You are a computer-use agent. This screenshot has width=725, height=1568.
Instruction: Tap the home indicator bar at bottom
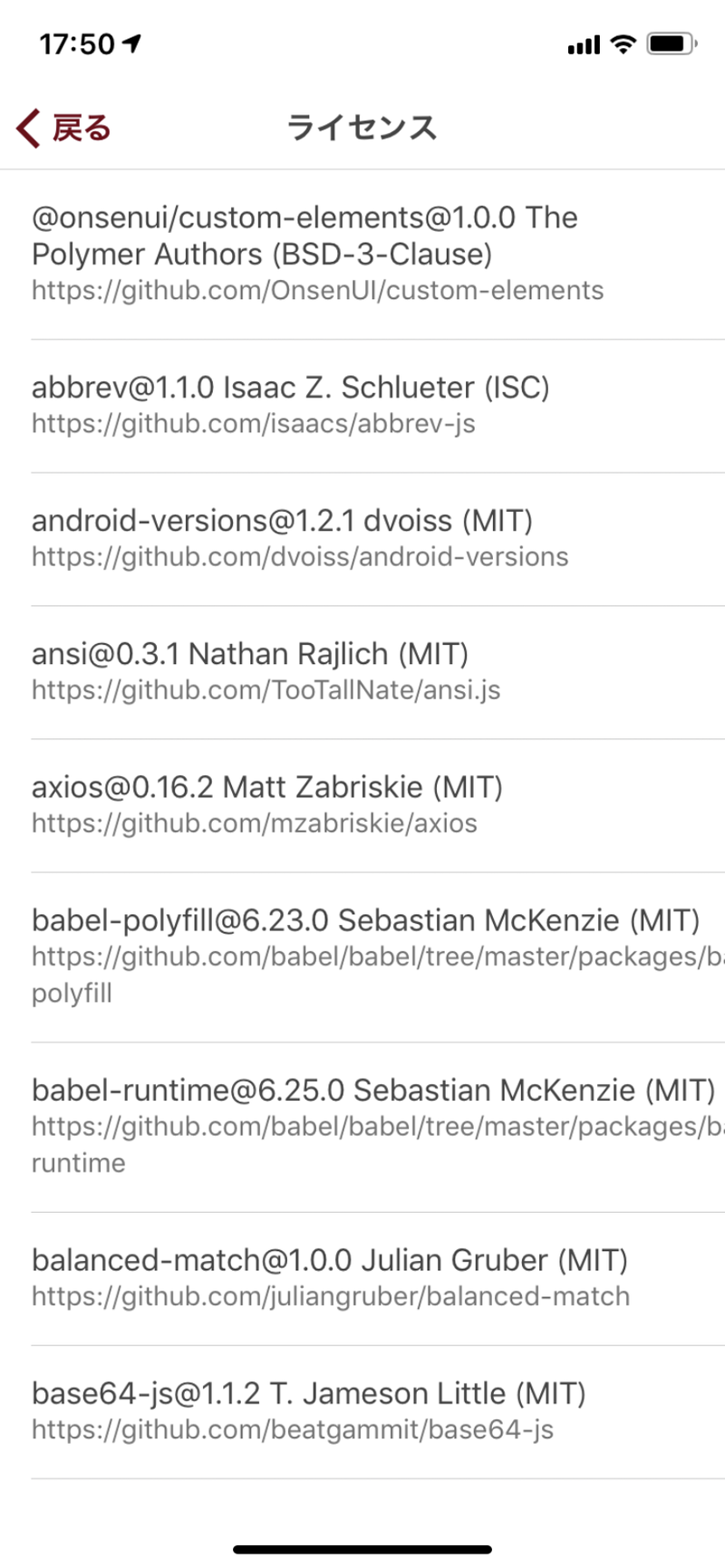(362, 1550)
